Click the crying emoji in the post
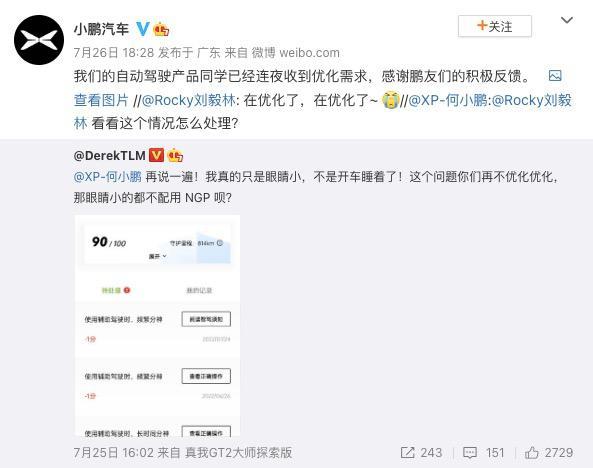Image resolution: width=593 pixels, height=468 pixels. click(390, 100)
